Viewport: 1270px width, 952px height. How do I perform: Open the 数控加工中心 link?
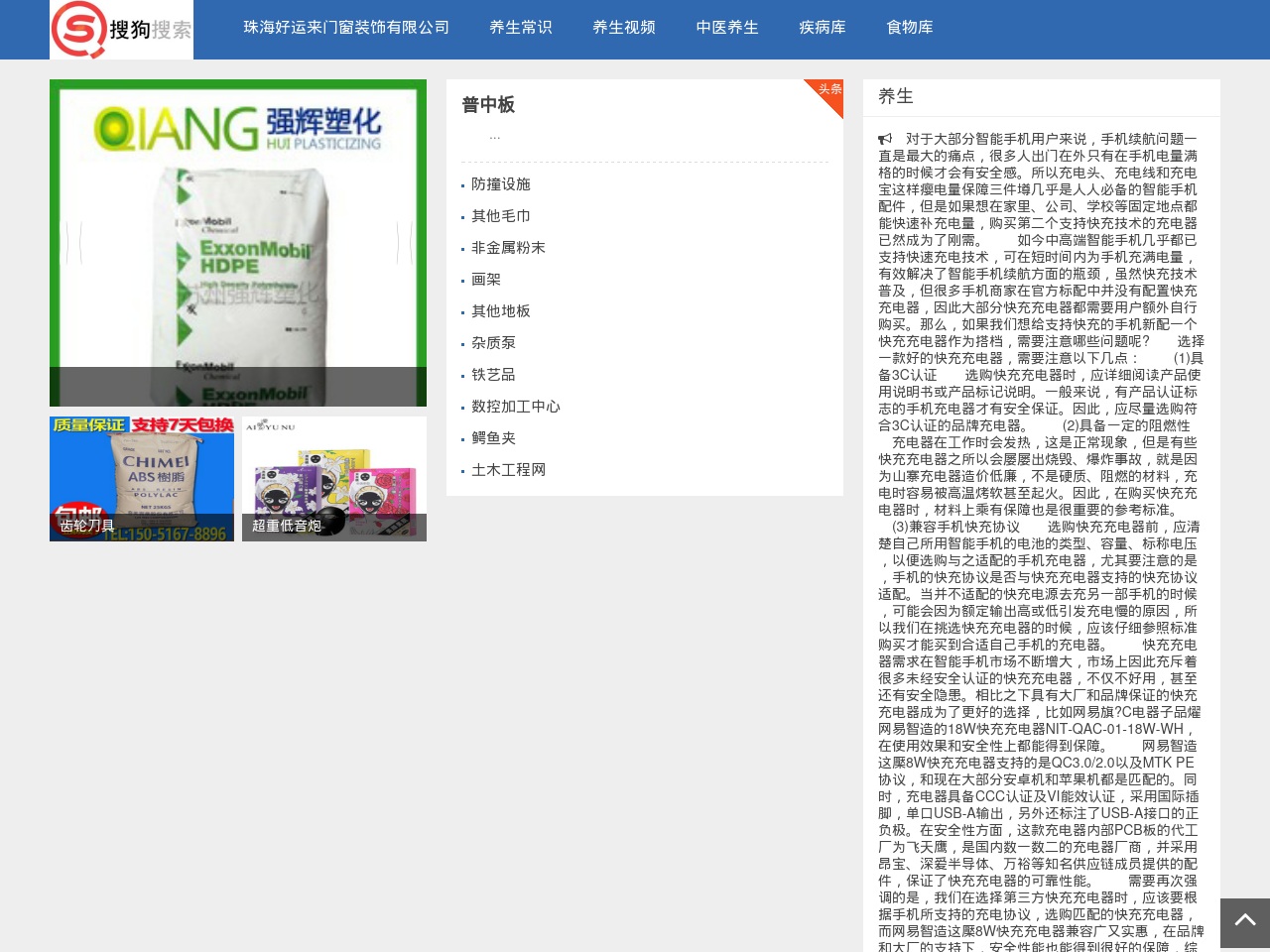(x=516, y=407)
